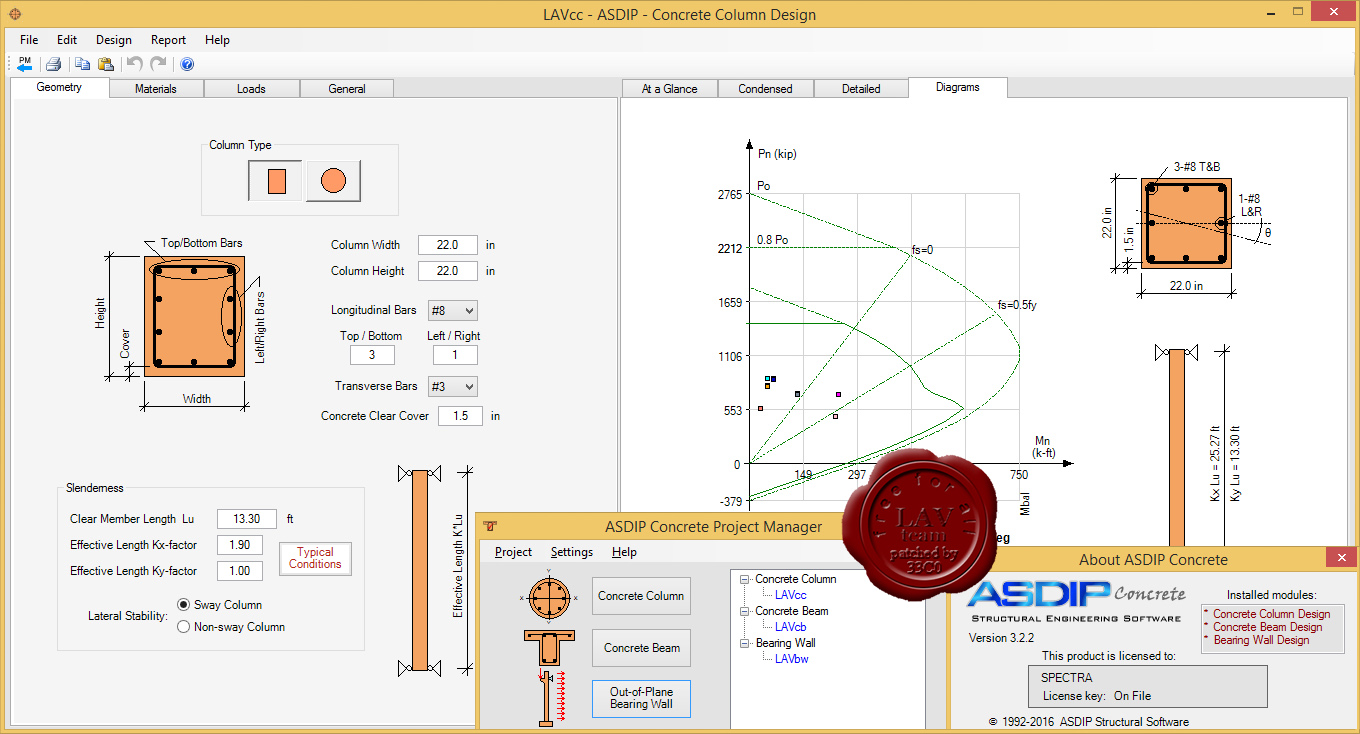The image size is (1360, 734).
Task: Click the Redo toolbar arrow
Action: click(158, 64)
